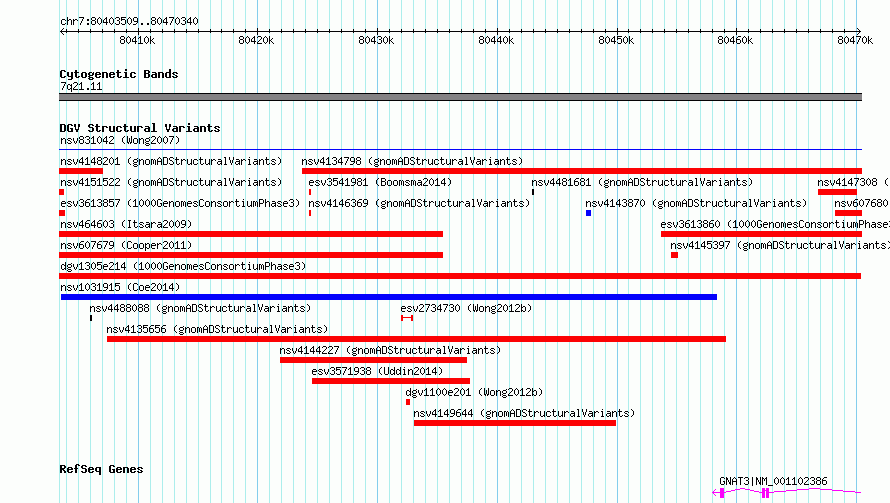The width and height of the screenshot is (890, 503).
Task: Select nsv4149644 gnomAD variant label
Action: pos(524,413)
